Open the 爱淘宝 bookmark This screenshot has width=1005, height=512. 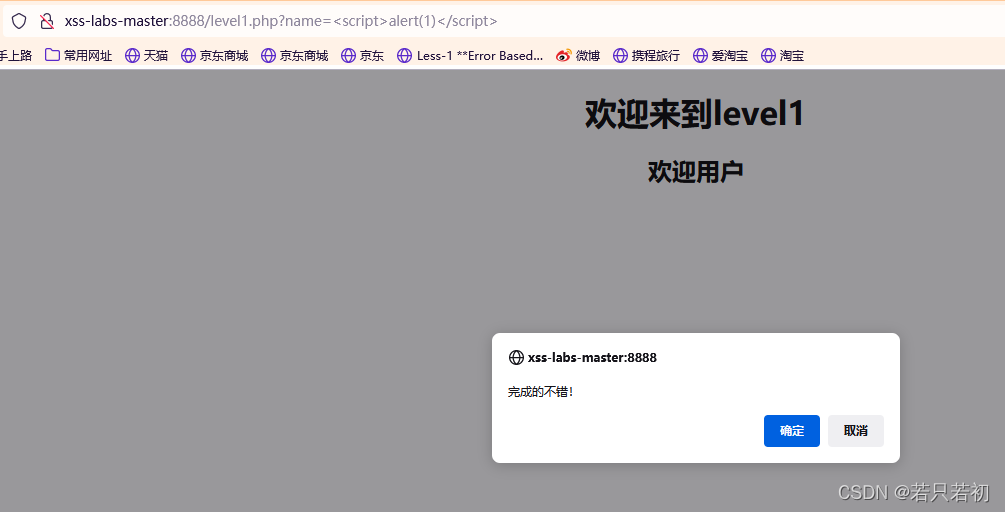(720, 56)
